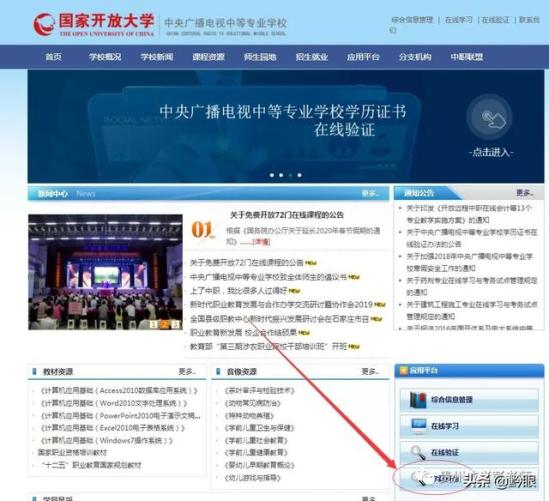The image size is (549, 501).
Task: Click the magnifier icon beside 在线验证
Action: point(418,453)
